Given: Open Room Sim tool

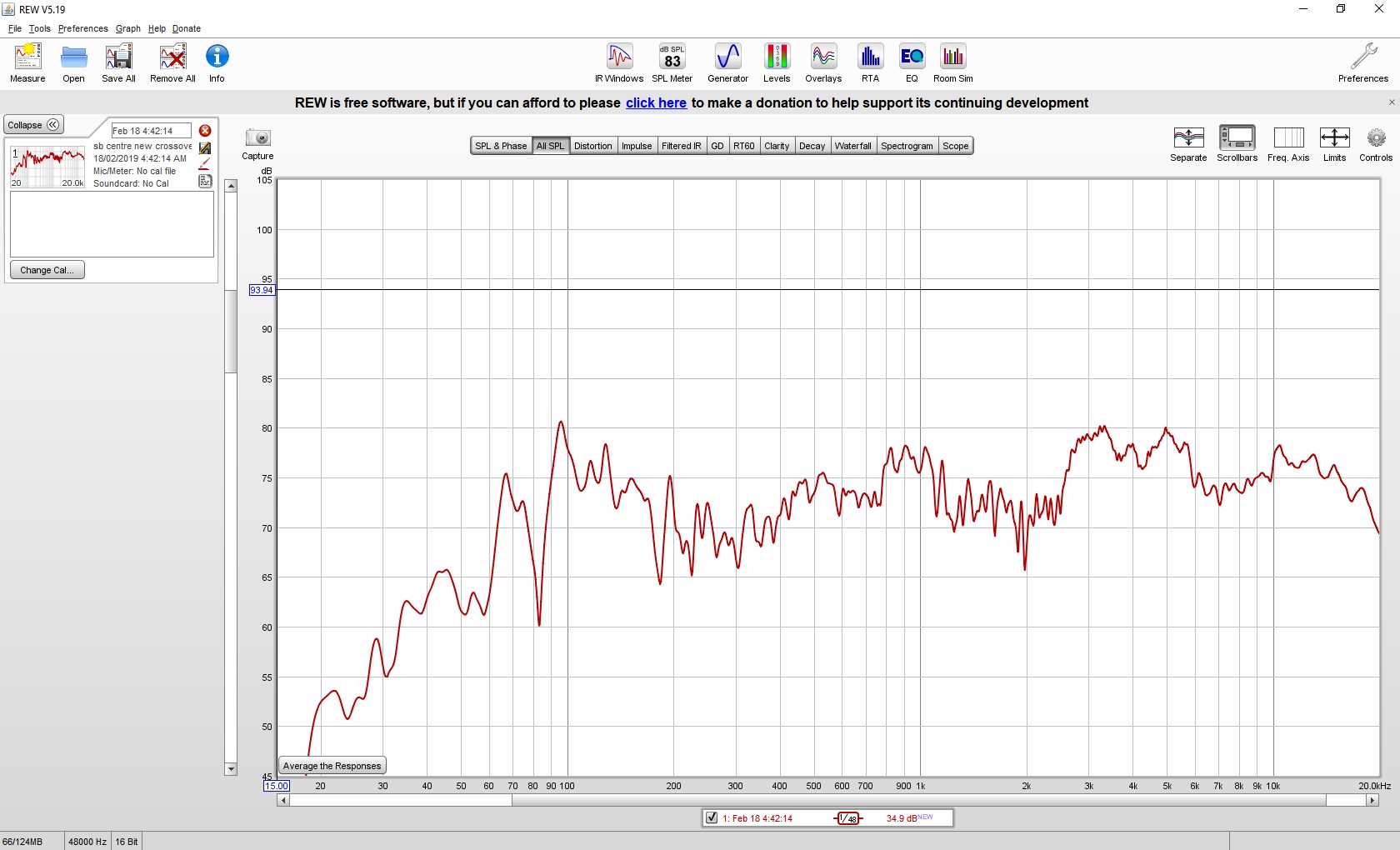Looking at the screenshot, I should pyautogui.click(x=952, y=63).
